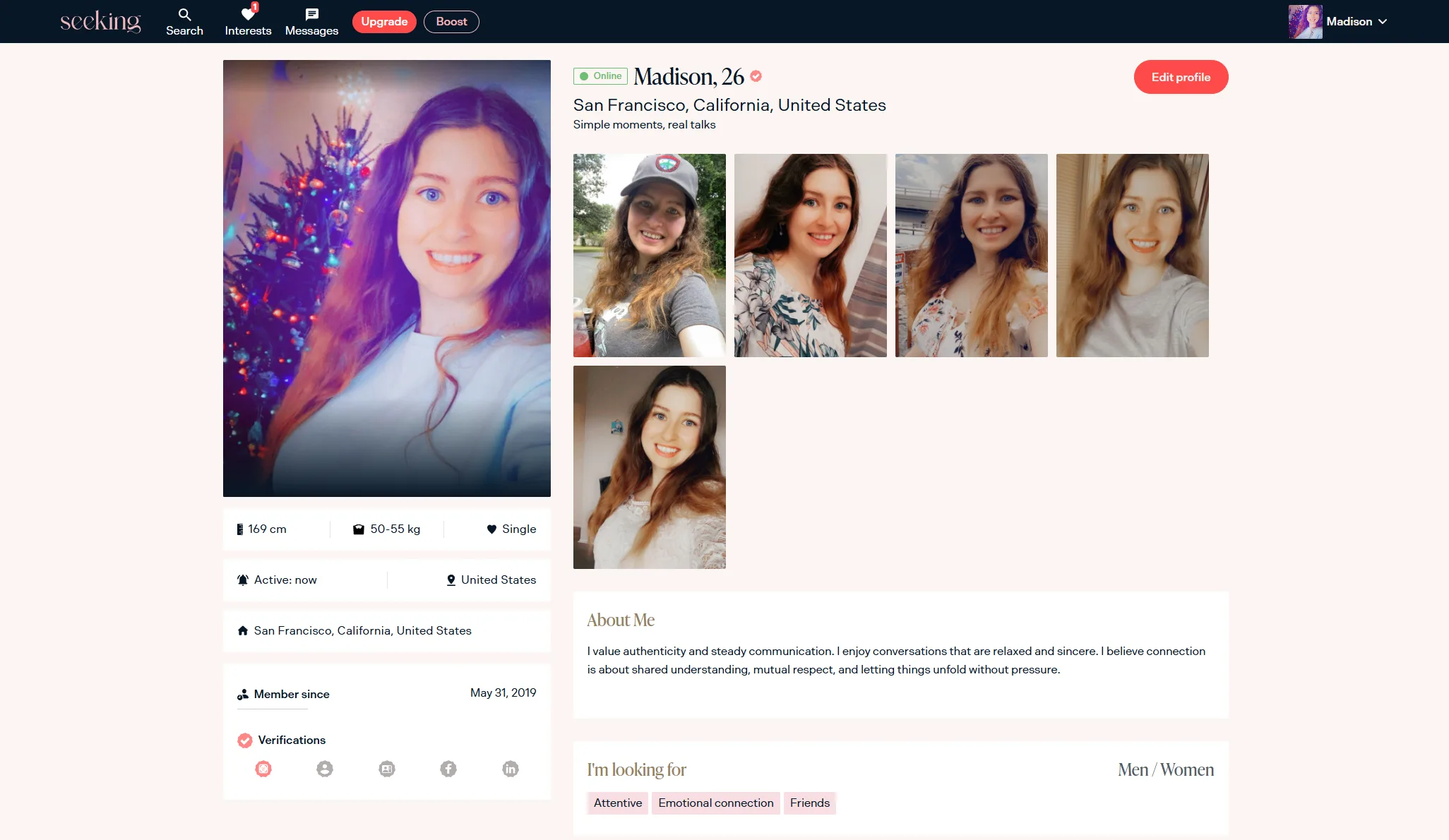Click verified checkmark beside Madison, 26
The width and height of the screenshot is (1449, 840).
[756, 76]
